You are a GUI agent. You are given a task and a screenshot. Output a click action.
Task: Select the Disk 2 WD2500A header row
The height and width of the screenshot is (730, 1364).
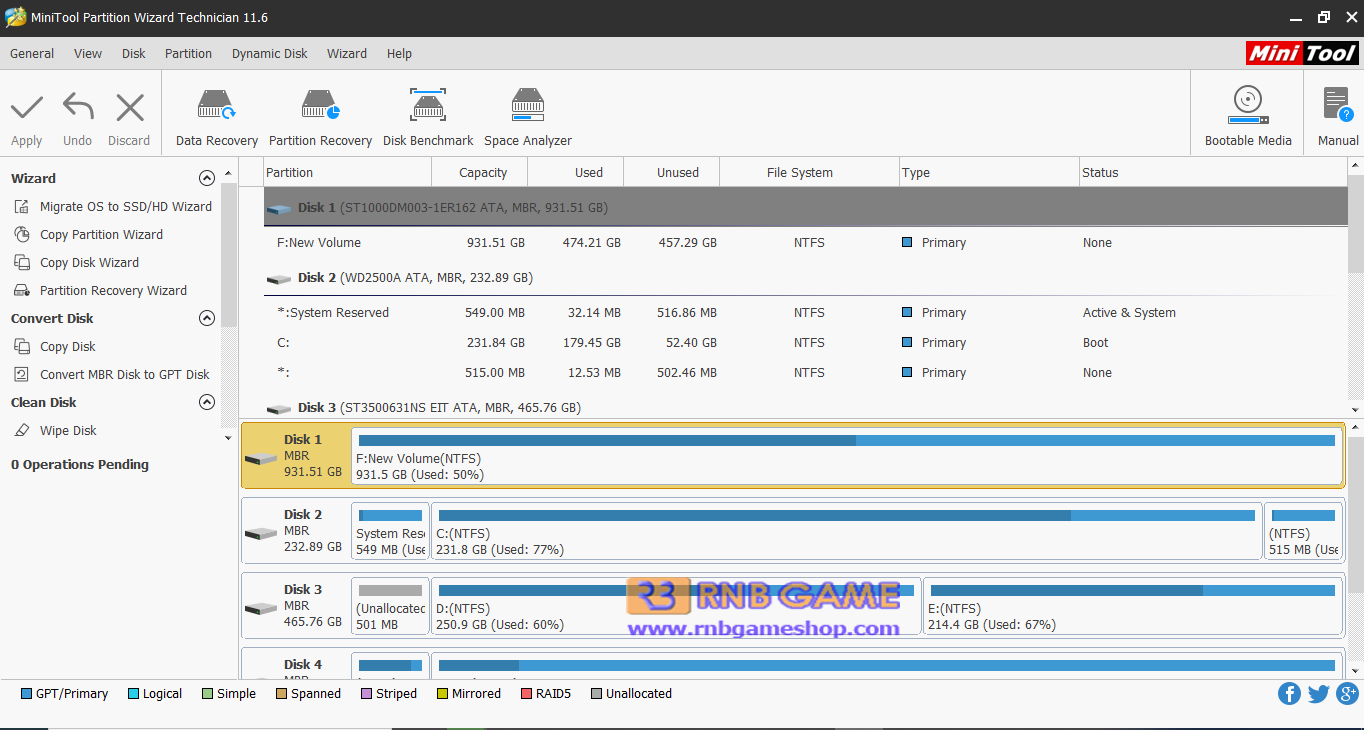click(x=806, y=278)
